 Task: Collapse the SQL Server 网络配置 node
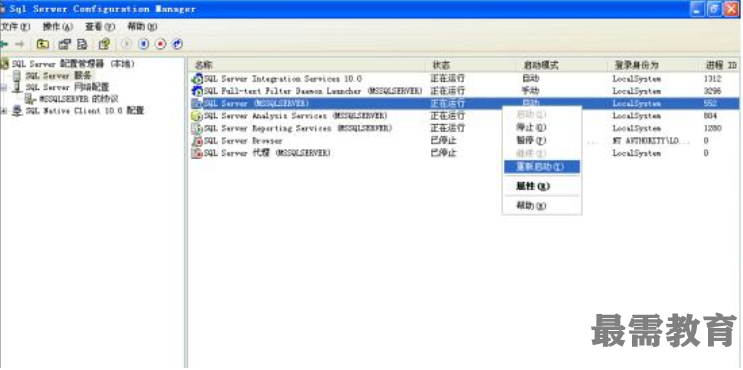pos(4,87)
